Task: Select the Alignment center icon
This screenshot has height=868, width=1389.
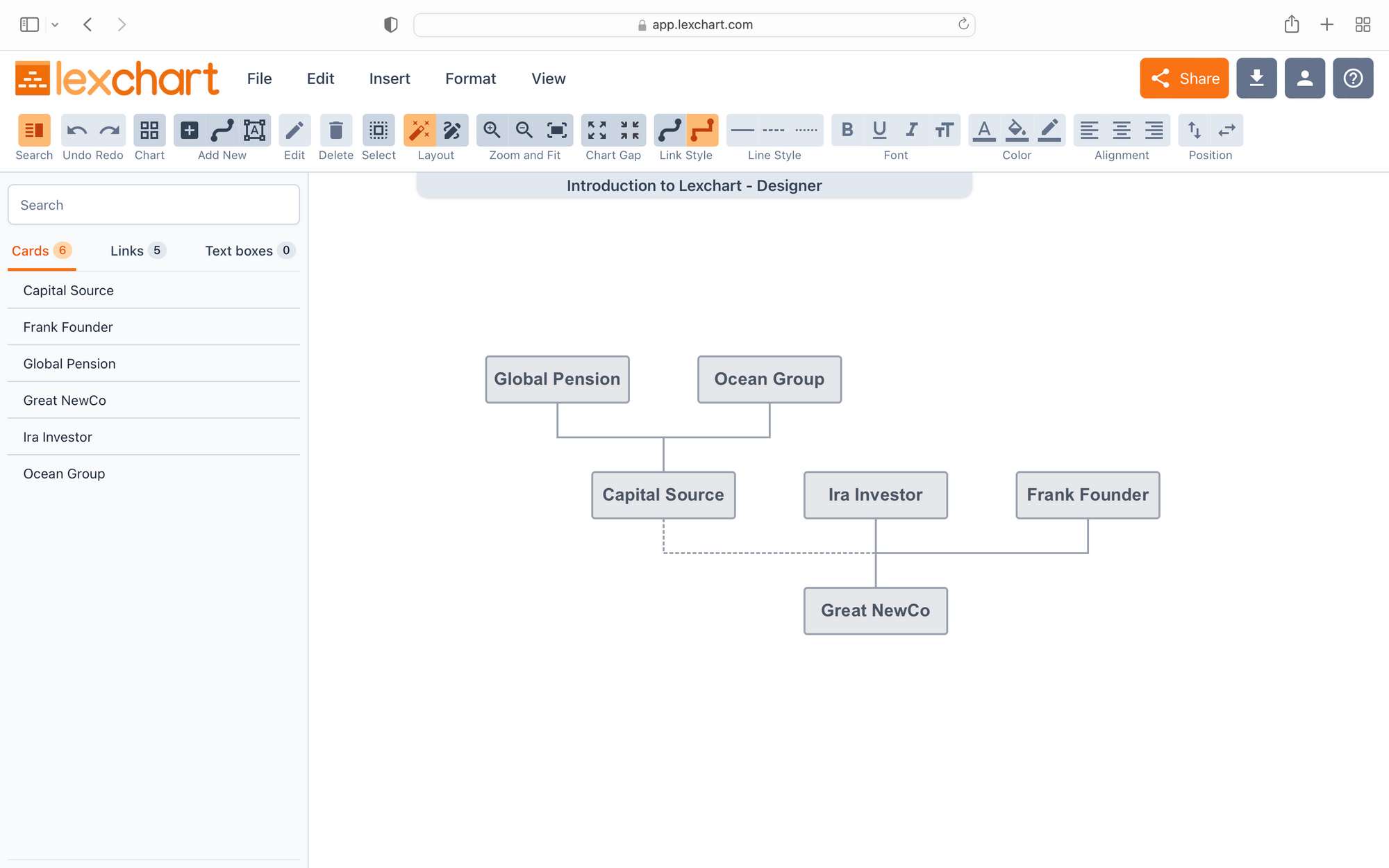Action: [x=1122, y=129]
